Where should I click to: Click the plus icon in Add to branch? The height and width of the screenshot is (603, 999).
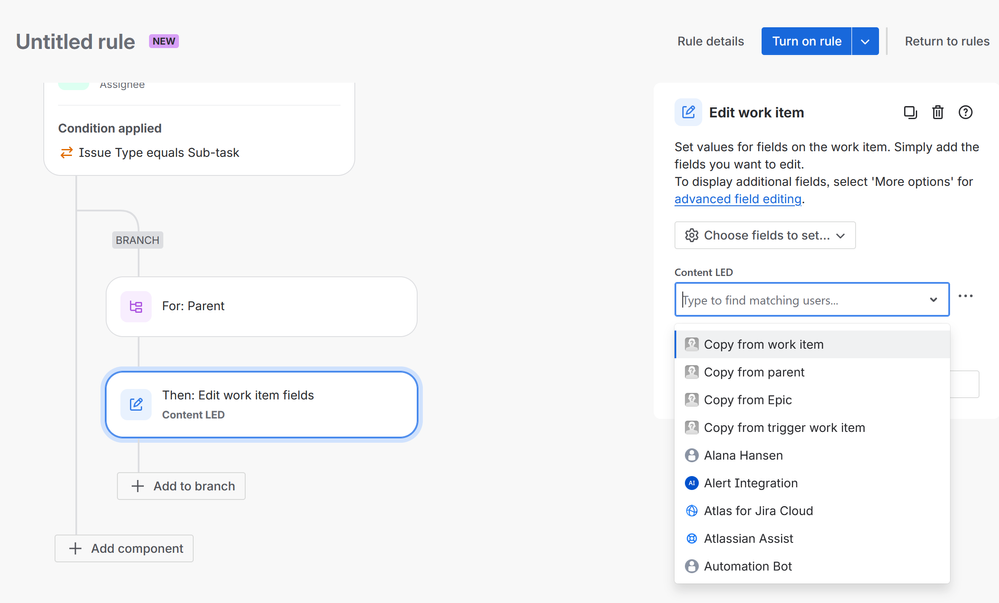pos(137,486)
